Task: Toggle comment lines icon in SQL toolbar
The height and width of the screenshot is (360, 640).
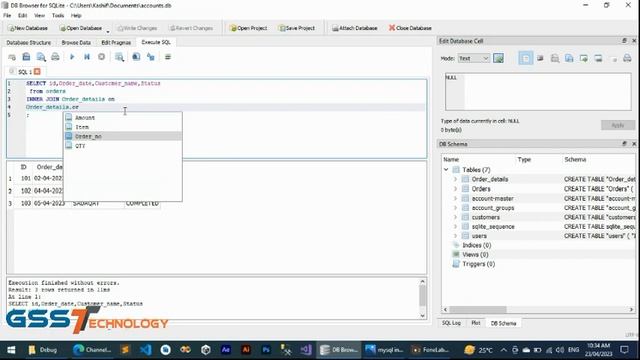Action: [167, 57]
